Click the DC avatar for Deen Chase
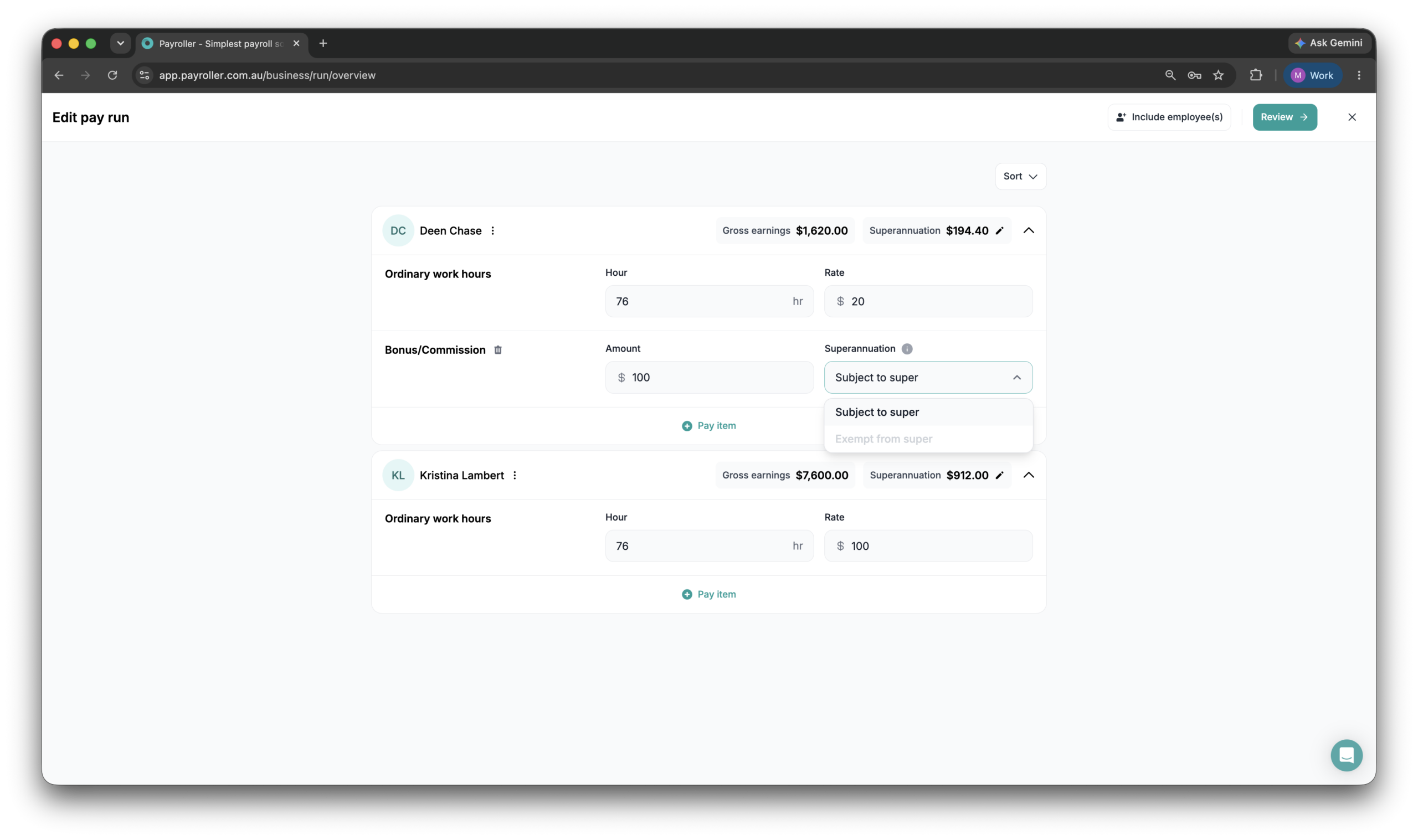This screenshot has height=840, width=1418. [398, 230]
